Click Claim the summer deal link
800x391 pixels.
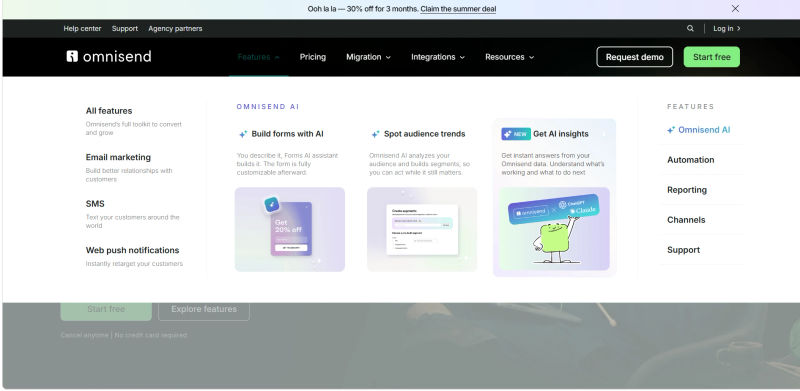coord(458,9)
